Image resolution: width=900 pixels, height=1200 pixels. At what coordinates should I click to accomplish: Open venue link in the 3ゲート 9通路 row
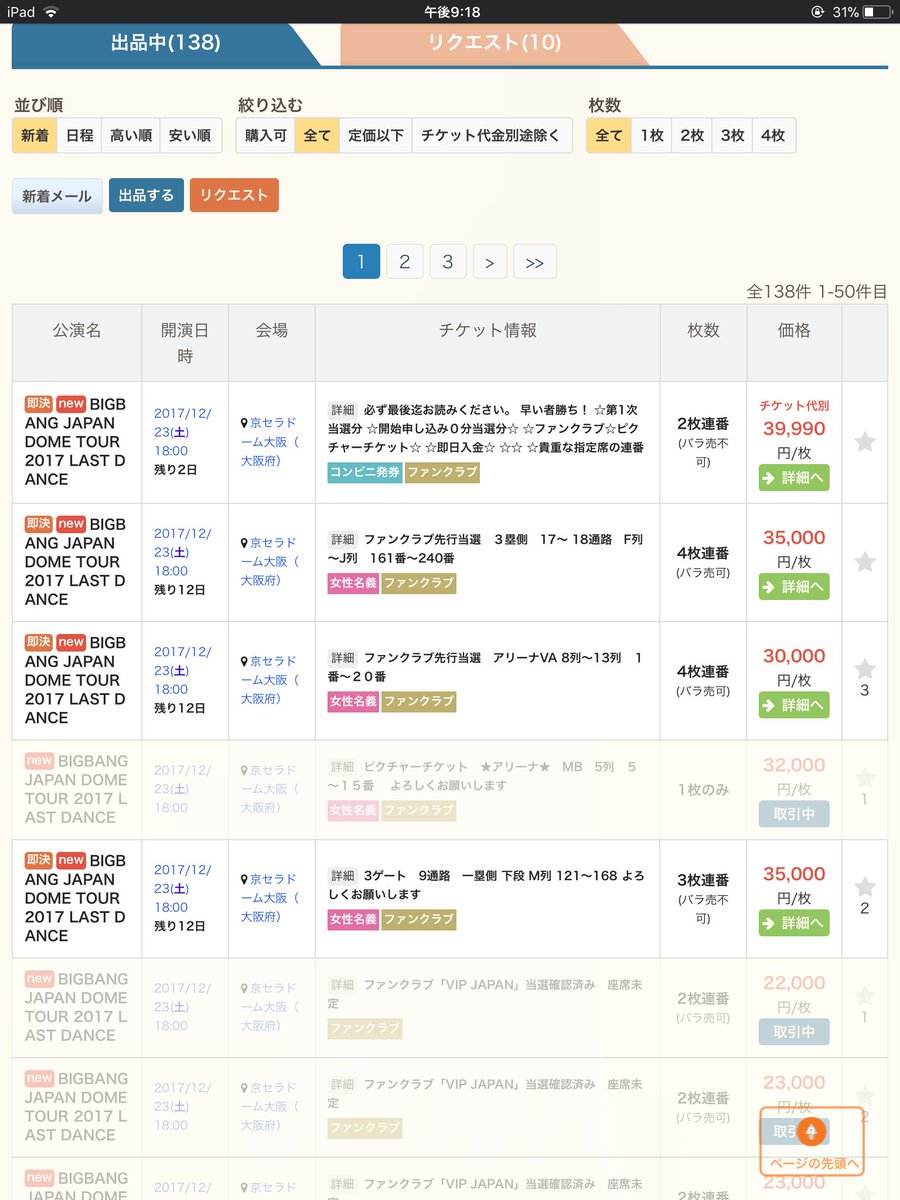[x=270, y=898]
